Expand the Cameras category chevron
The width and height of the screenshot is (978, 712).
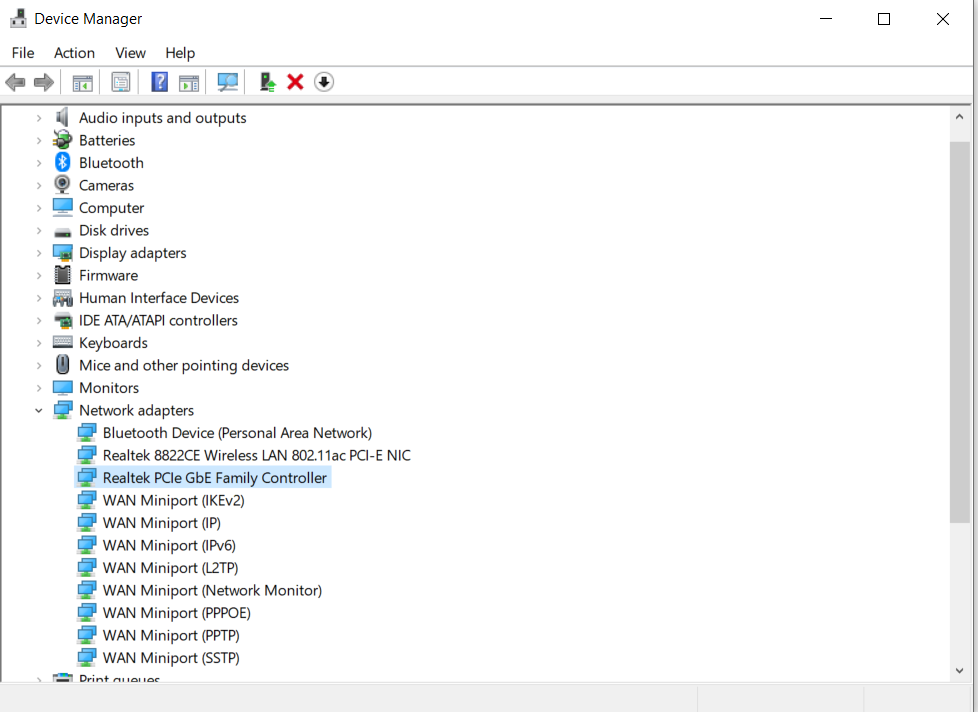(x=39, y=185)
